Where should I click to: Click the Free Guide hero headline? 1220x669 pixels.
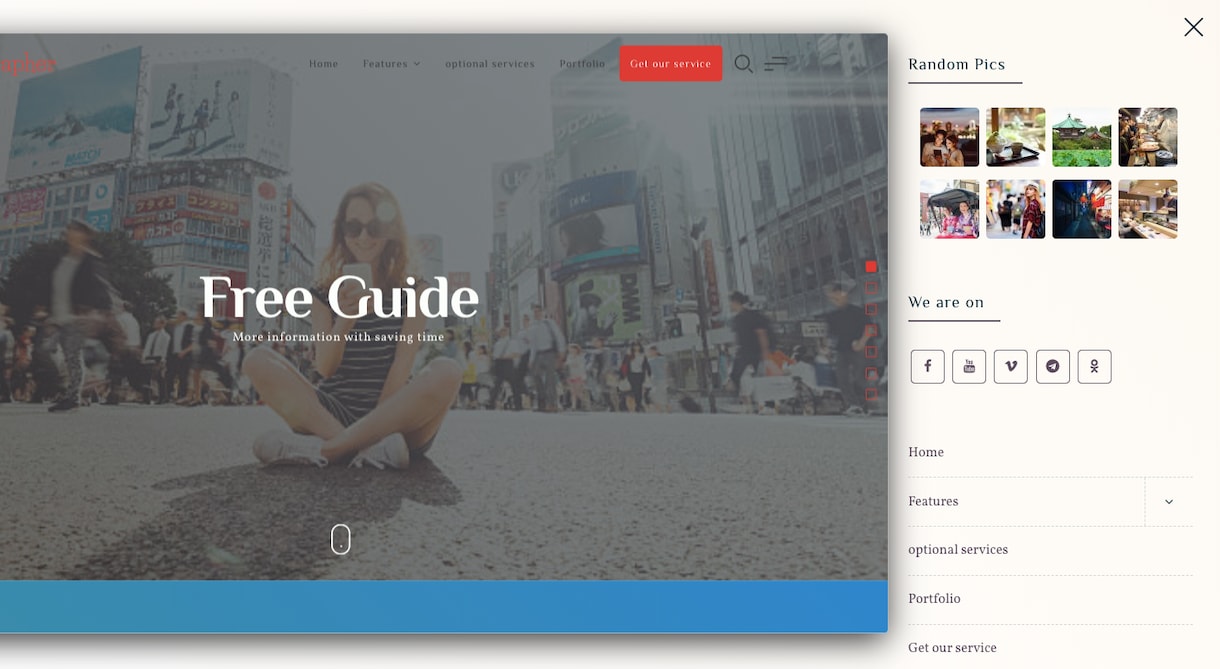point(339,298)
